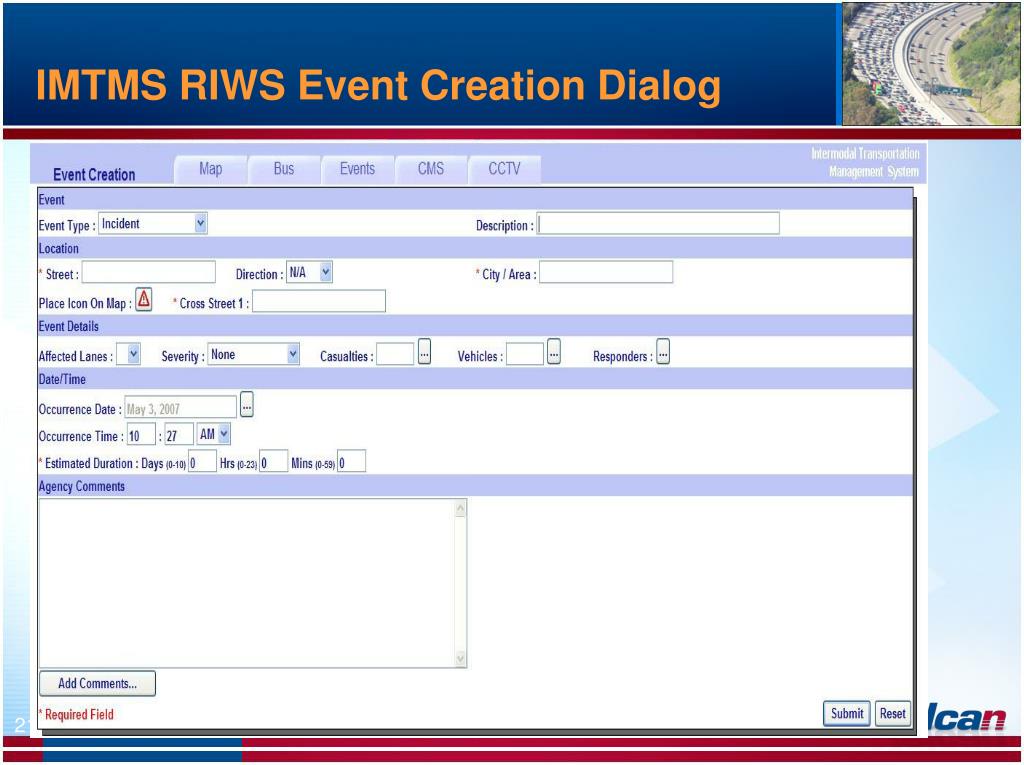The height and width of the screenshot is (765, 1024).
Task: Open the Affected Lanes dropdown
Action: click(x=133, y=354)
